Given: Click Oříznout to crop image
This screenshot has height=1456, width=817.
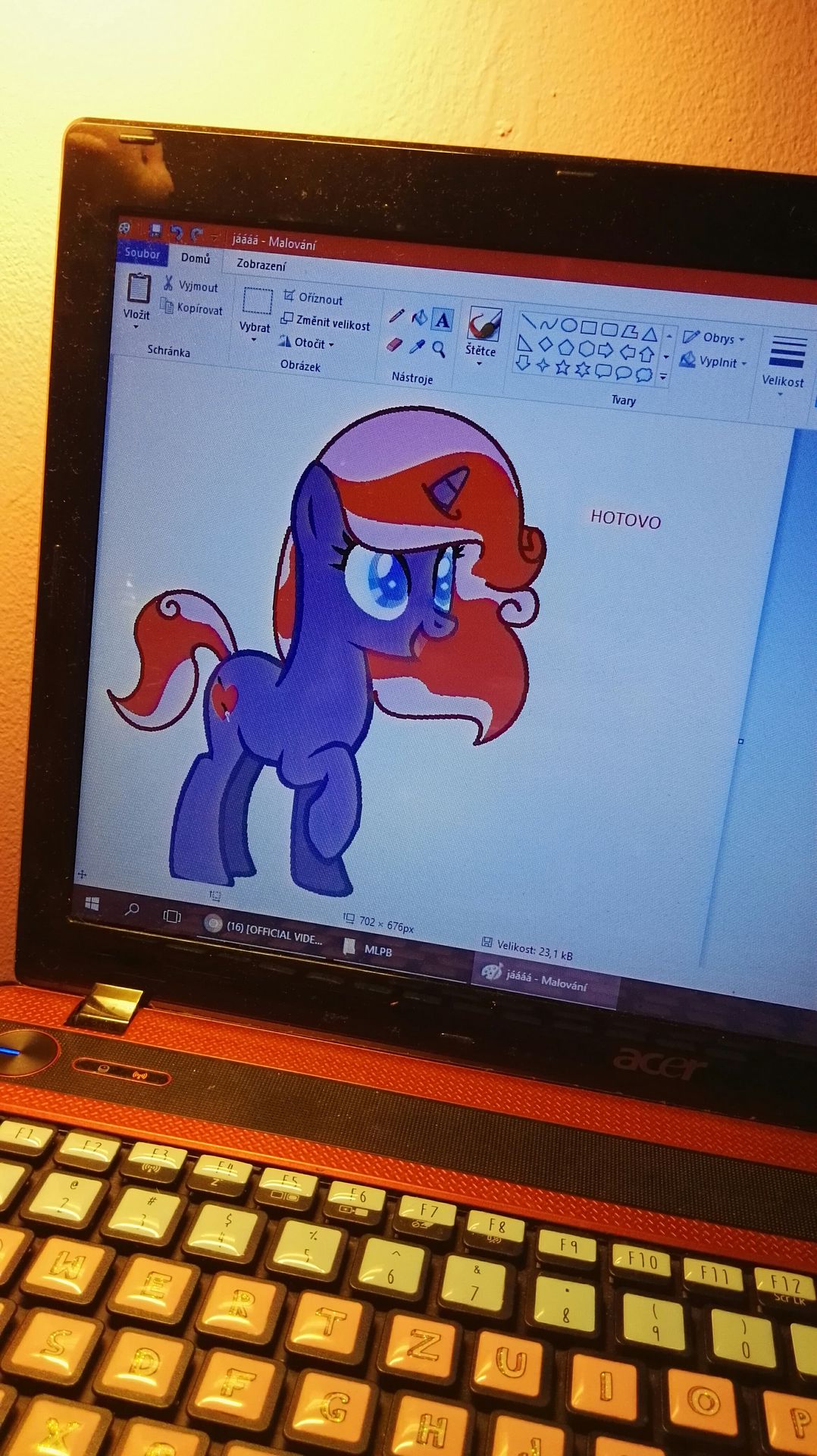Looking at the screenshot, I should click(313, 298).
